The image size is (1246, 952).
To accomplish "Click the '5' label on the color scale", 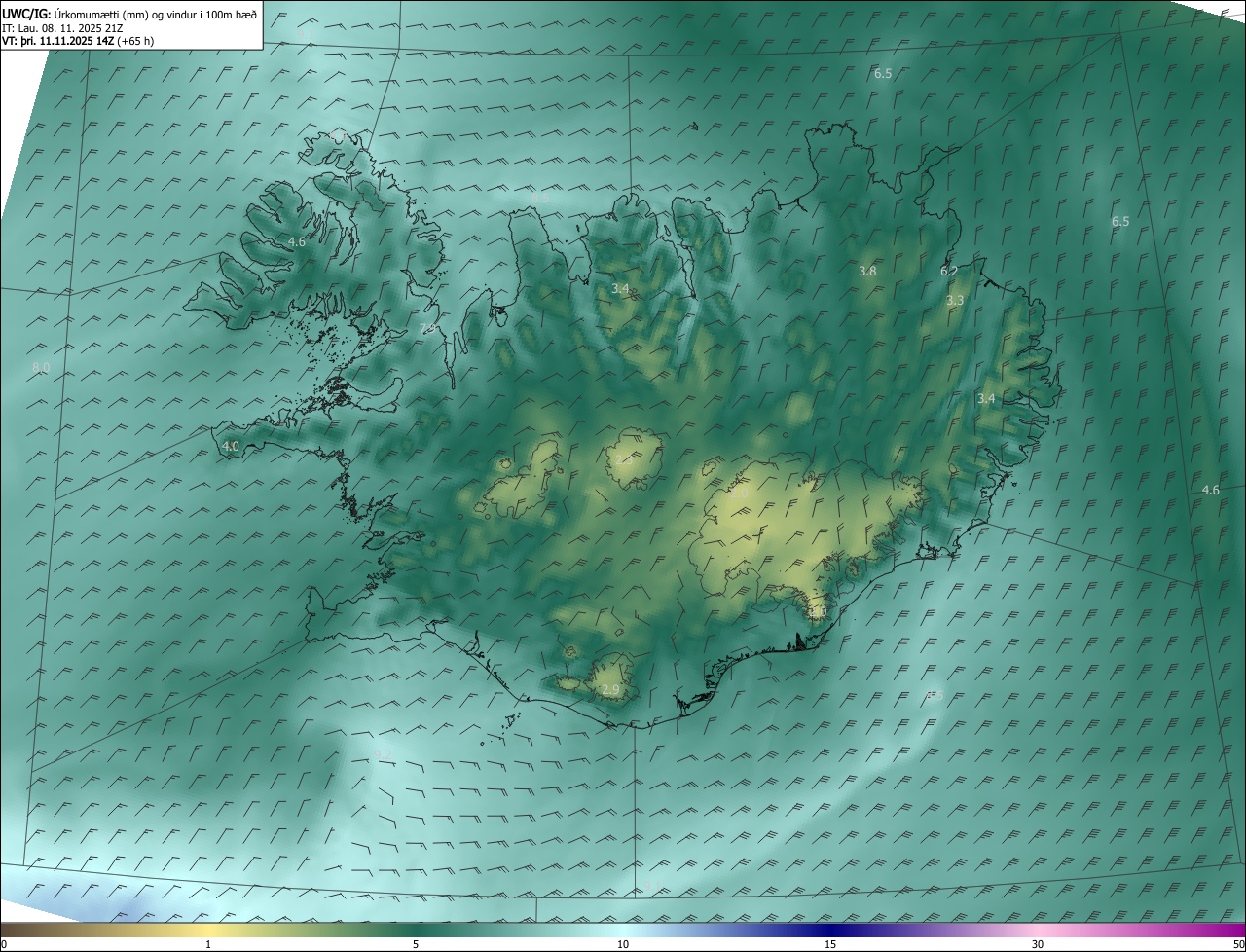I will coord(416,944).
